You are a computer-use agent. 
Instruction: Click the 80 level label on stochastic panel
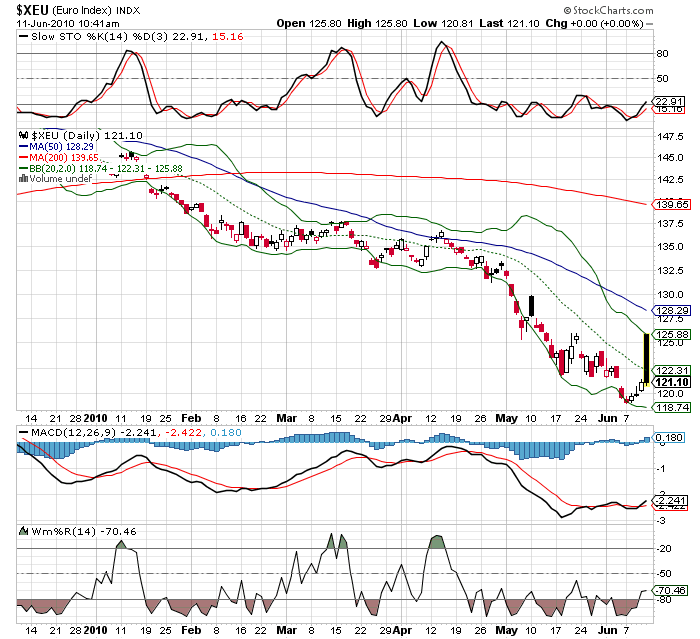pos(662,54)
